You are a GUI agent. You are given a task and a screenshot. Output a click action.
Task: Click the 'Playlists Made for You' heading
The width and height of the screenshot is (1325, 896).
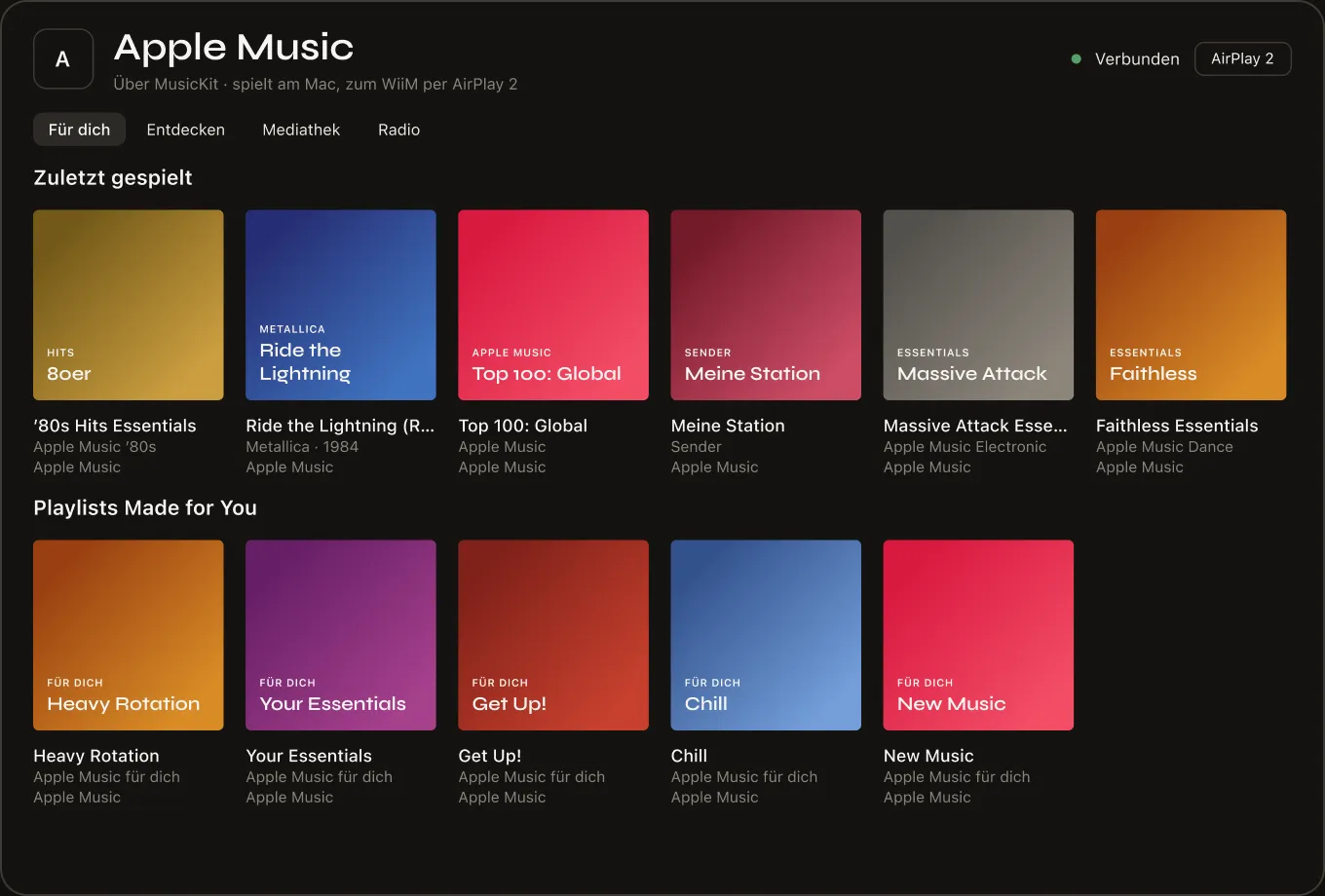[145, 507]
